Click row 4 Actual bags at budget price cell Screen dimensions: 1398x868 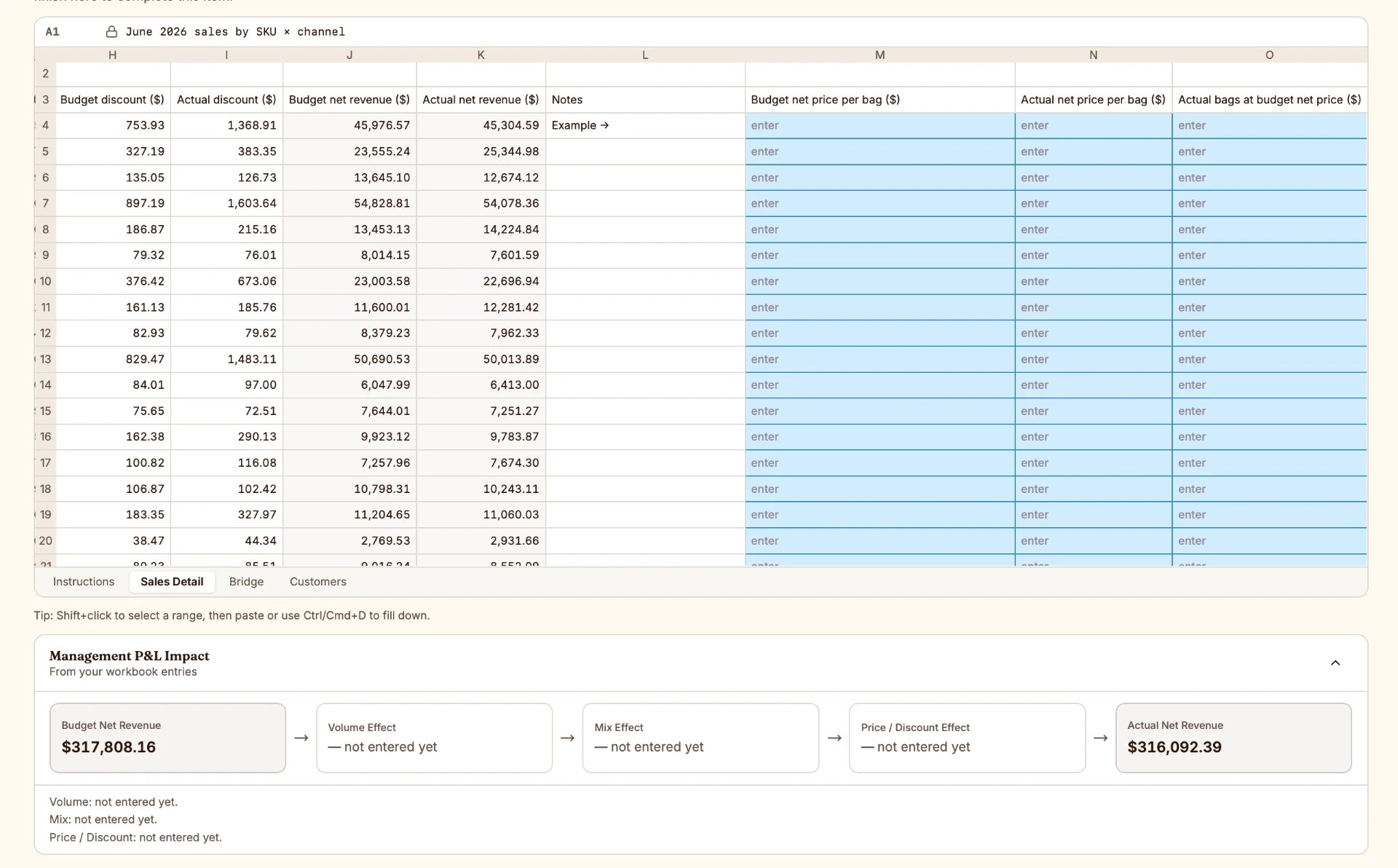pos(1269,125)
